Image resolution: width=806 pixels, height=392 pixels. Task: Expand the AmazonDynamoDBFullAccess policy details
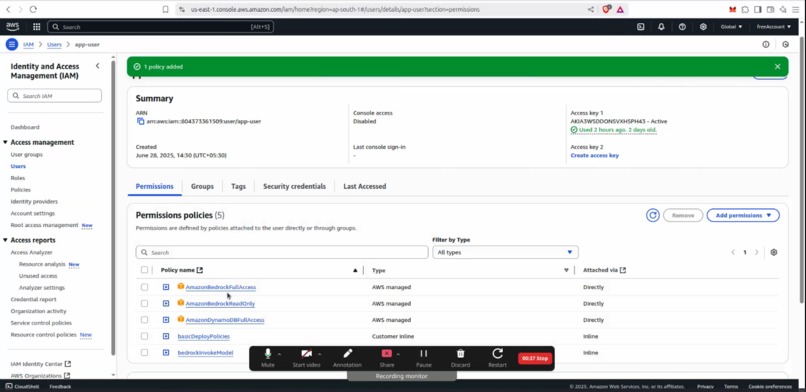(x=166, y=320)
